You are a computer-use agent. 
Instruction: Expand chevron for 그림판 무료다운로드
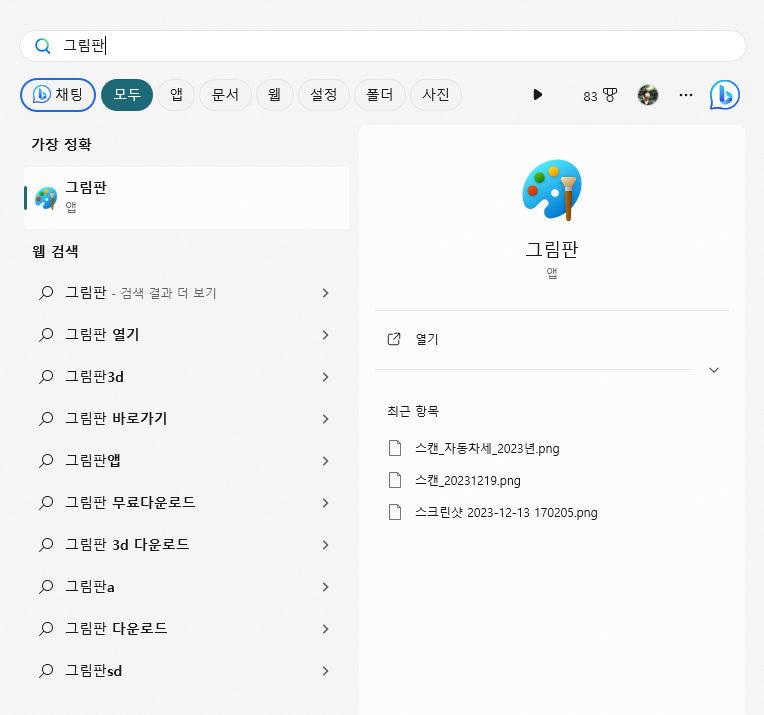click(x=325, y=502)
